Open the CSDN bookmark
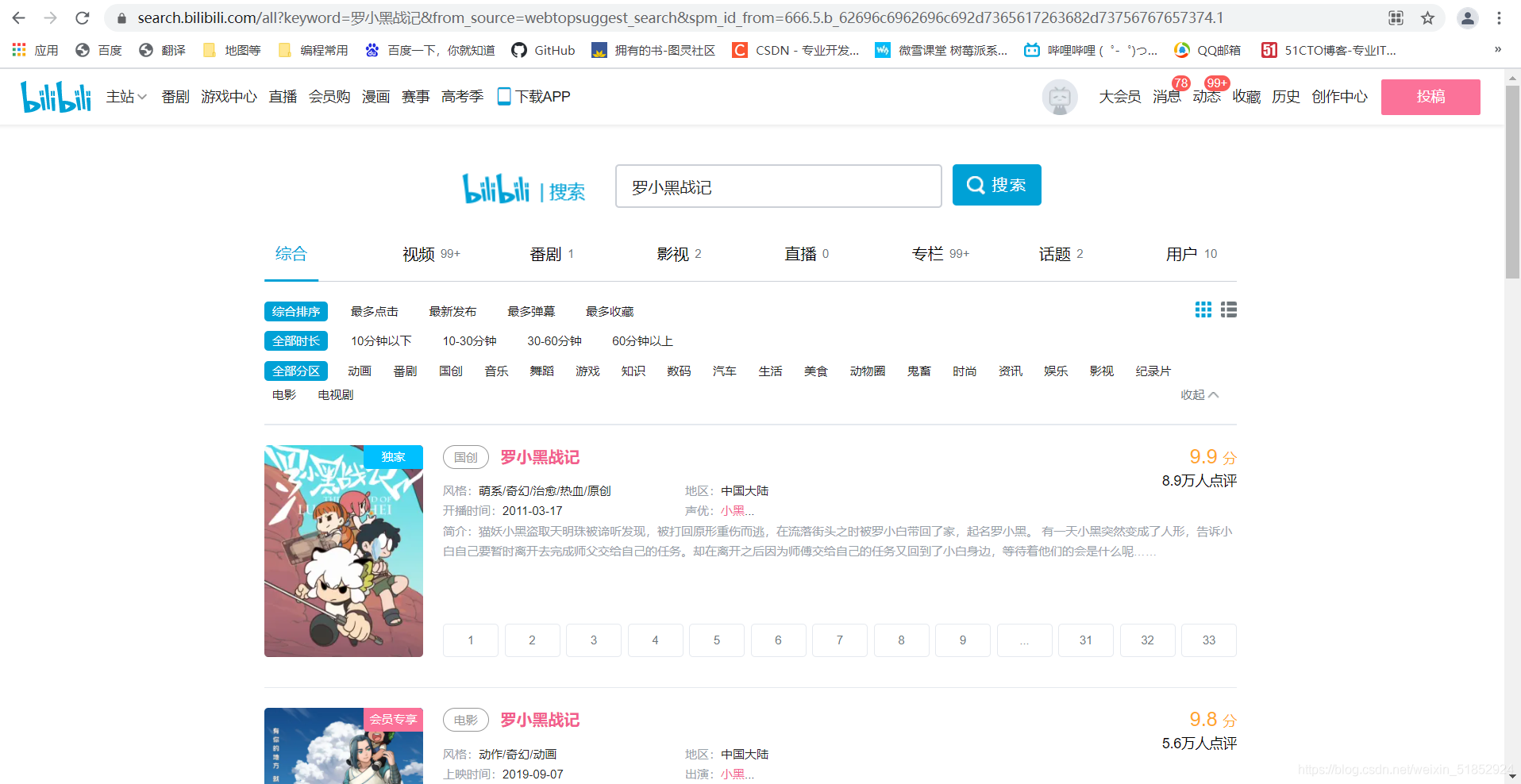This screenshot has height=784, width=1521. 795,50
